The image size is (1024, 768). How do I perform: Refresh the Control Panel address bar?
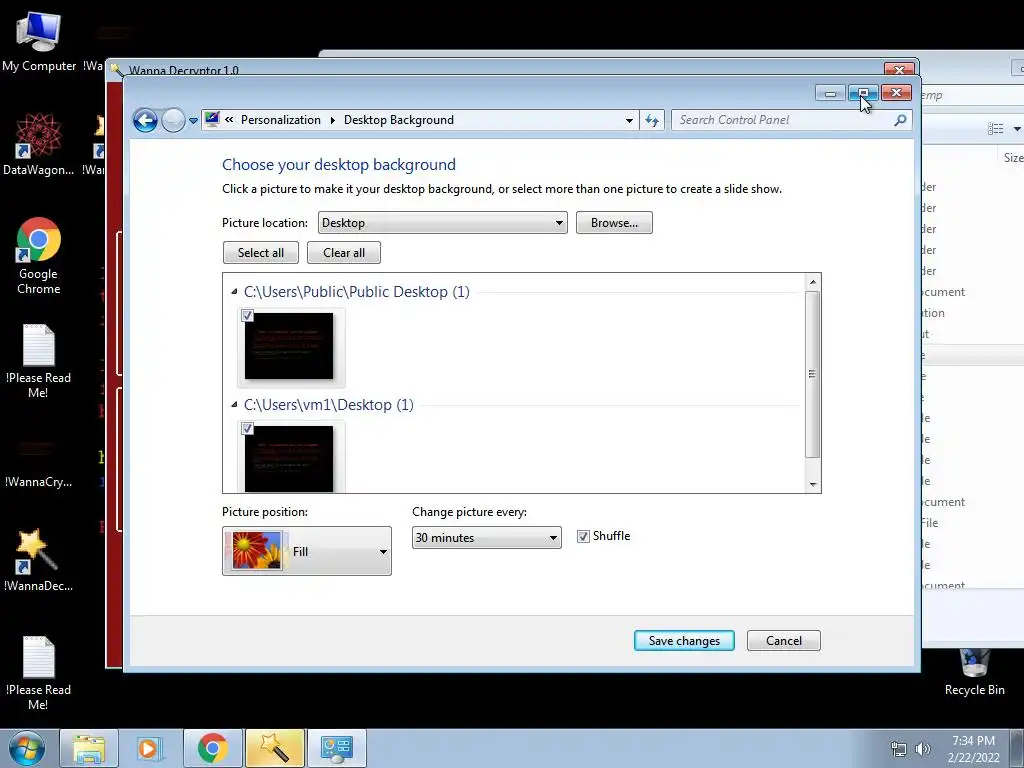click(652, 120)
